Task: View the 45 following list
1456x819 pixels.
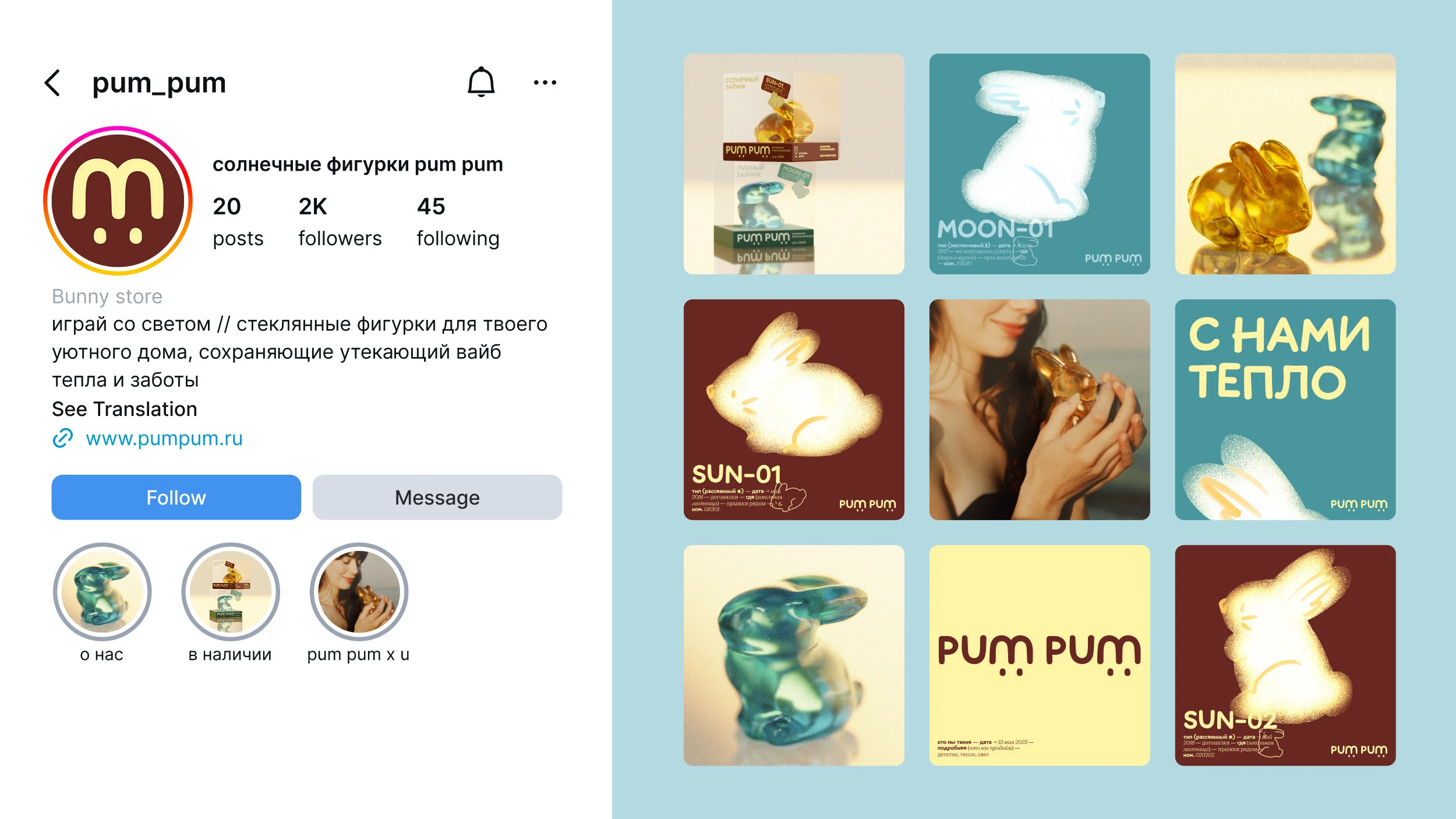Action: pyautogui.click(x=458, y=223)
